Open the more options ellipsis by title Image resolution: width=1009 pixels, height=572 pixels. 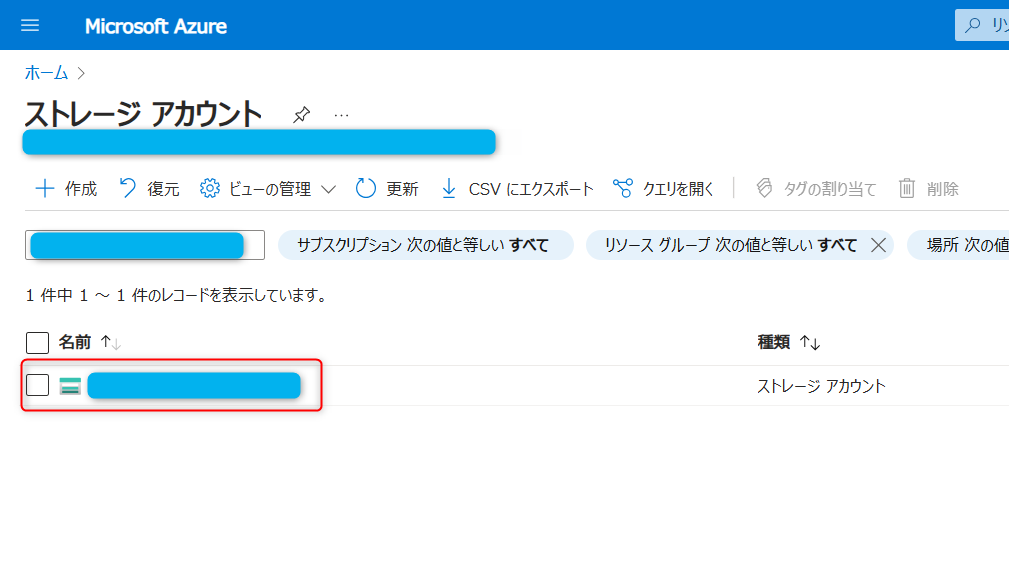tap(342, 116)
